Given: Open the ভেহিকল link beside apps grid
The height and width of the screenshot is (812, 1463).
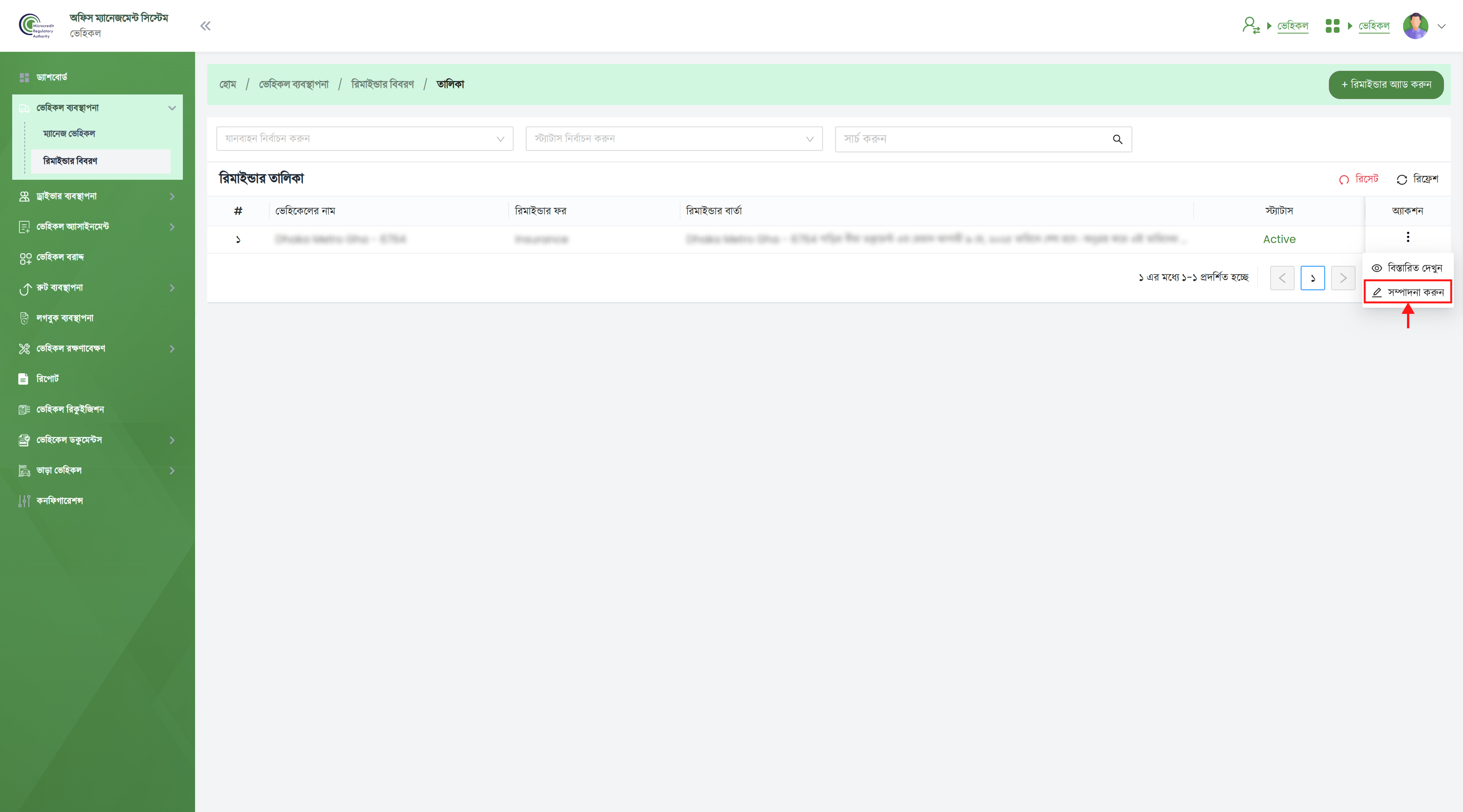Looking at the screenshot, I should tap(1374, 26).
